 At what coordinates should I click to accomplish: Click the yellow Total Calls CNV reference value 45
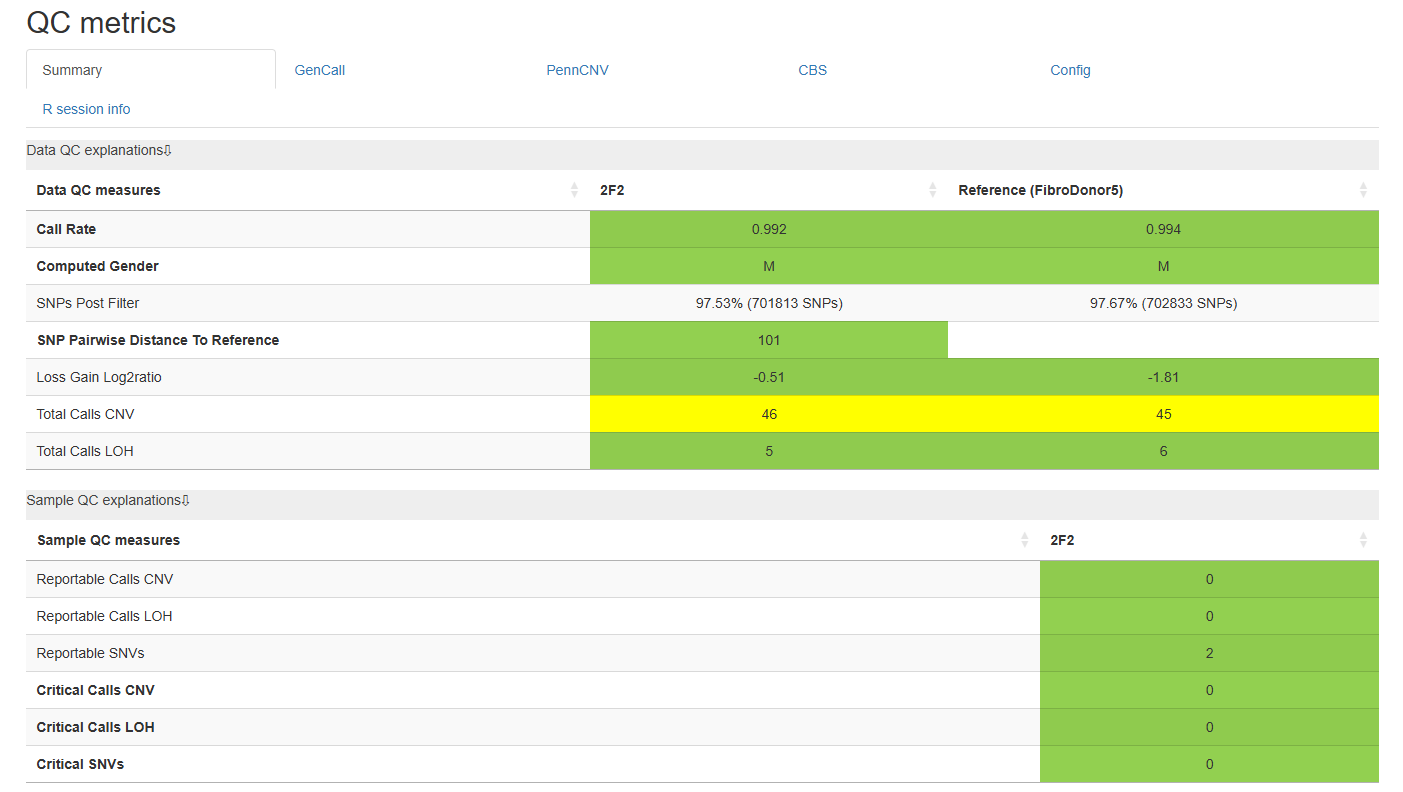[x=1163, y=414]
